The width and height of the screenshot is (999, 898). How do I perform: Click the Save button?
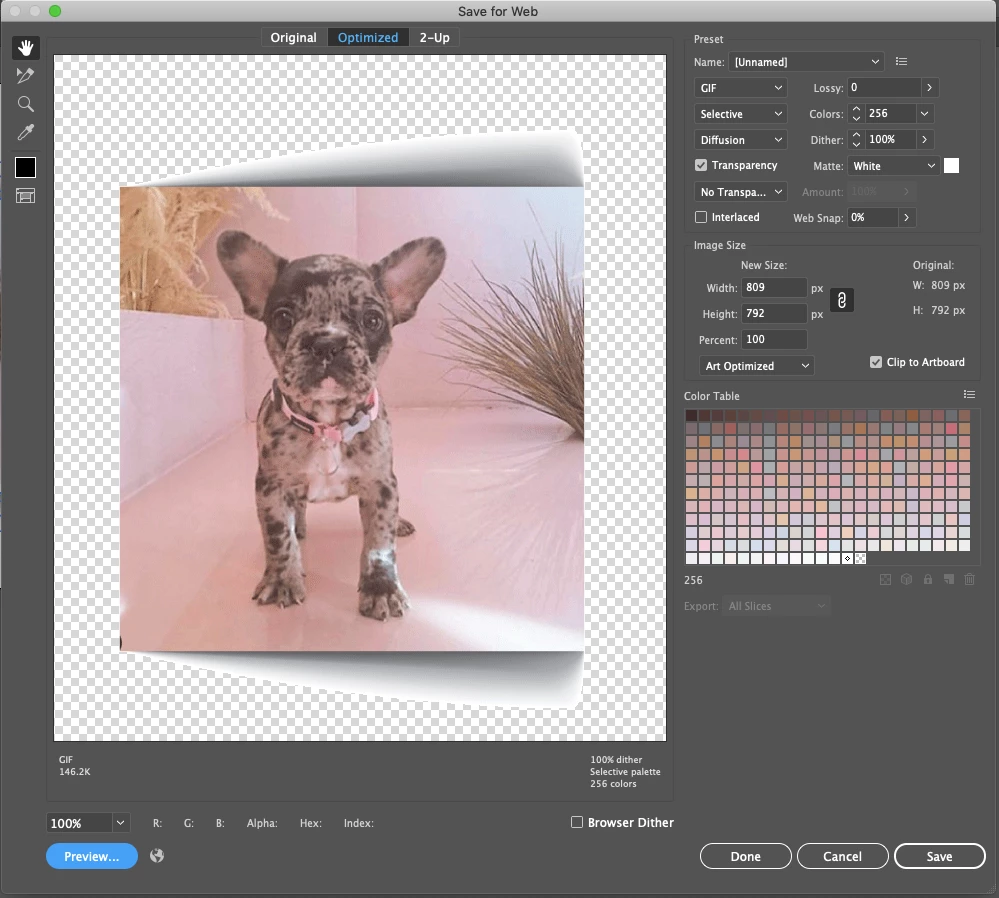940,857
